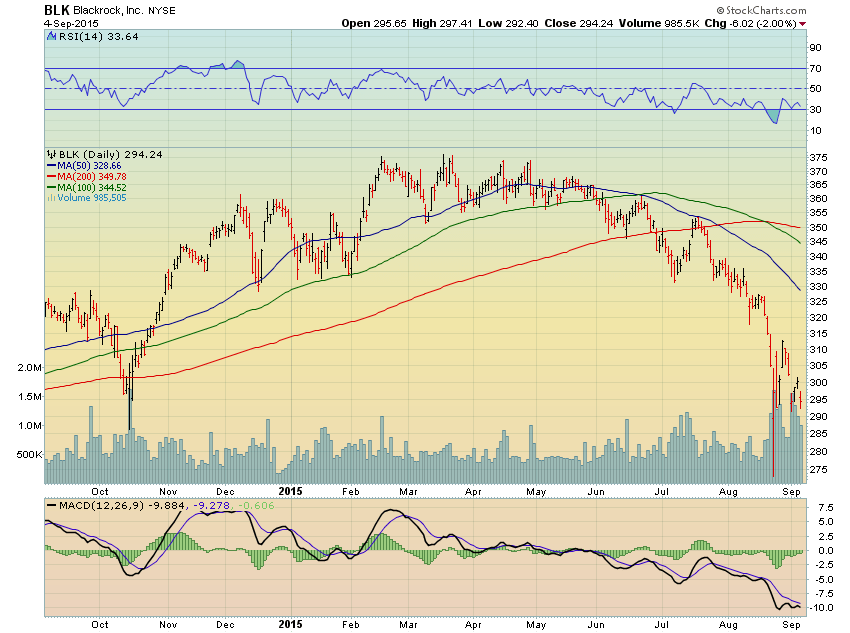The image size is (850, 633).
Task: Click the 375 price axis label
Action: (819, 158)
